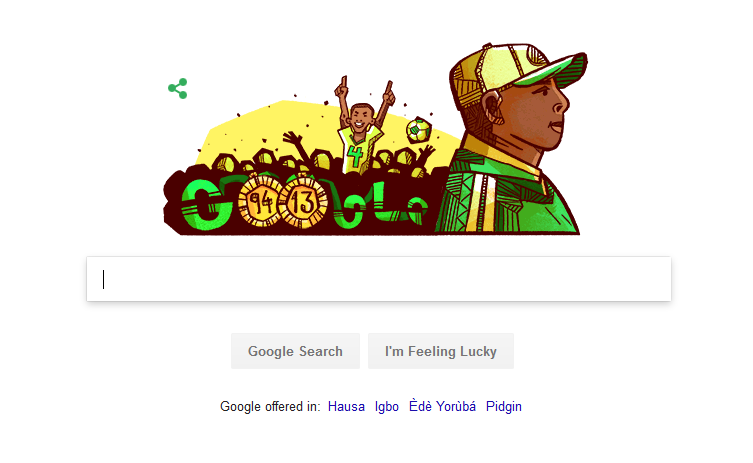Image resolution: width=753 pixels, height=463 pixels.
Task: Click the gold medal labeled 13
Action: click(304, 202)
